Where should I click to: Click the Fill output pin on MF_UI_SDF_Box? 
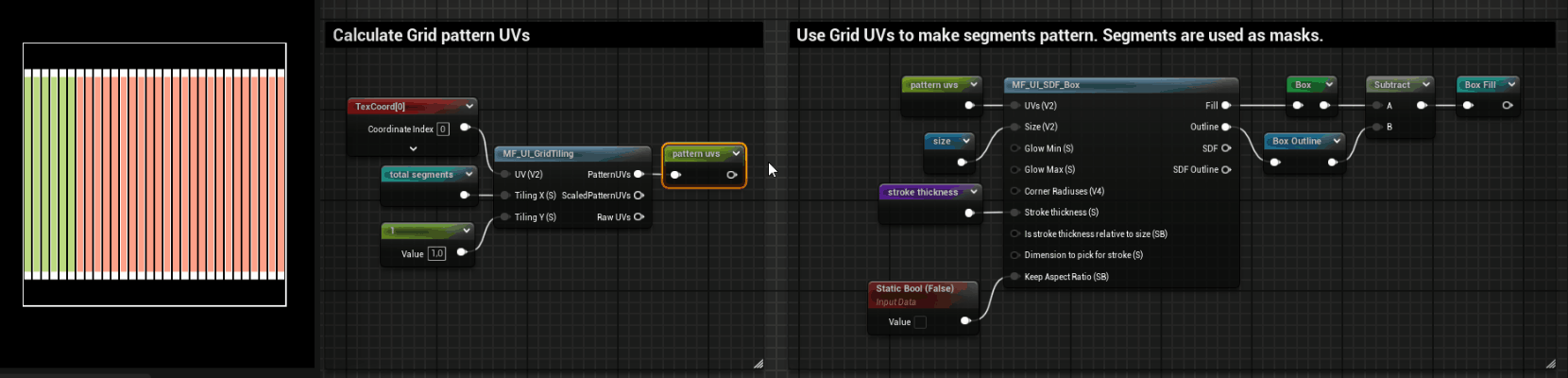[x=1226, y=106]
